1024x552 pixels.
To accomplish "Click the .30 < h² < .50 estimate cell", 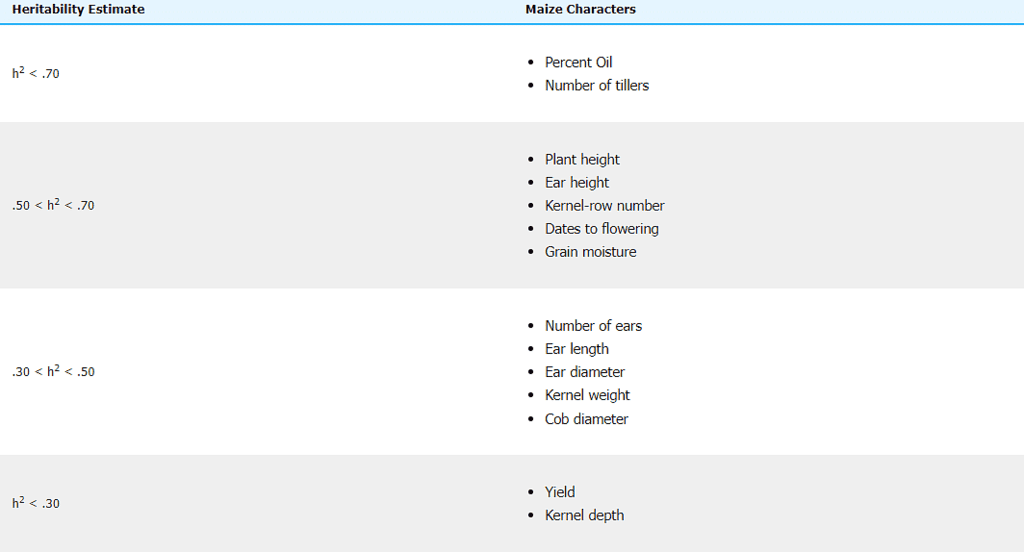I will pos(53,372).
